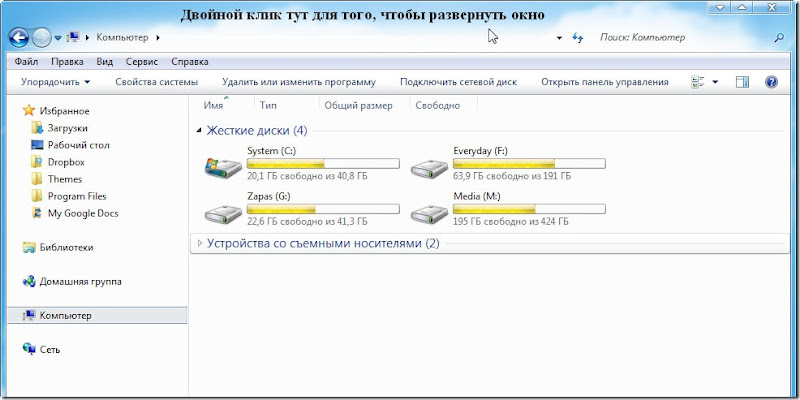Screen dimensions: 800x400
Task: Click the Media (M:) usage bar
Action: point(529,209)
